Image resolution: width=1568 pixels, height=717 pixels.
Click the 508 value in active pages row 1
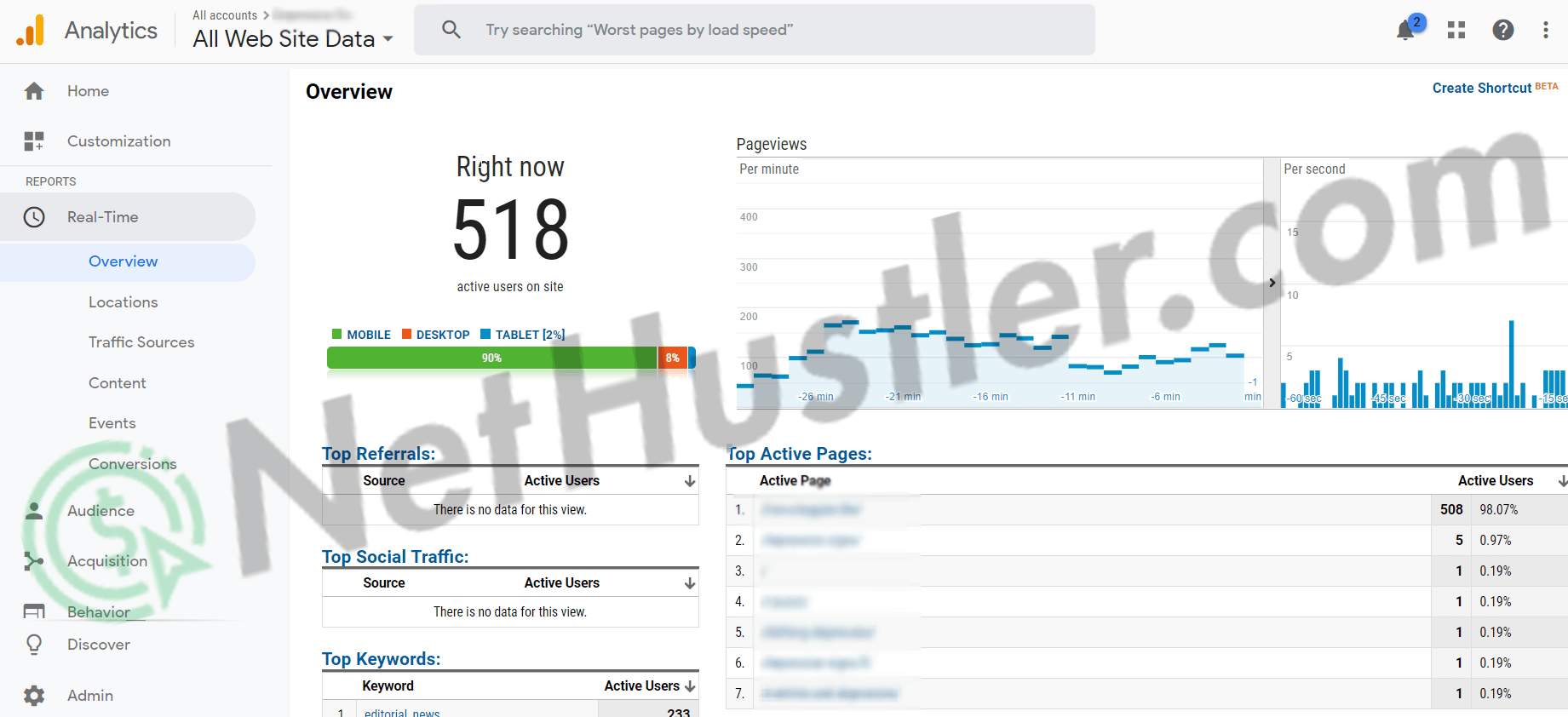(1451, 510)
